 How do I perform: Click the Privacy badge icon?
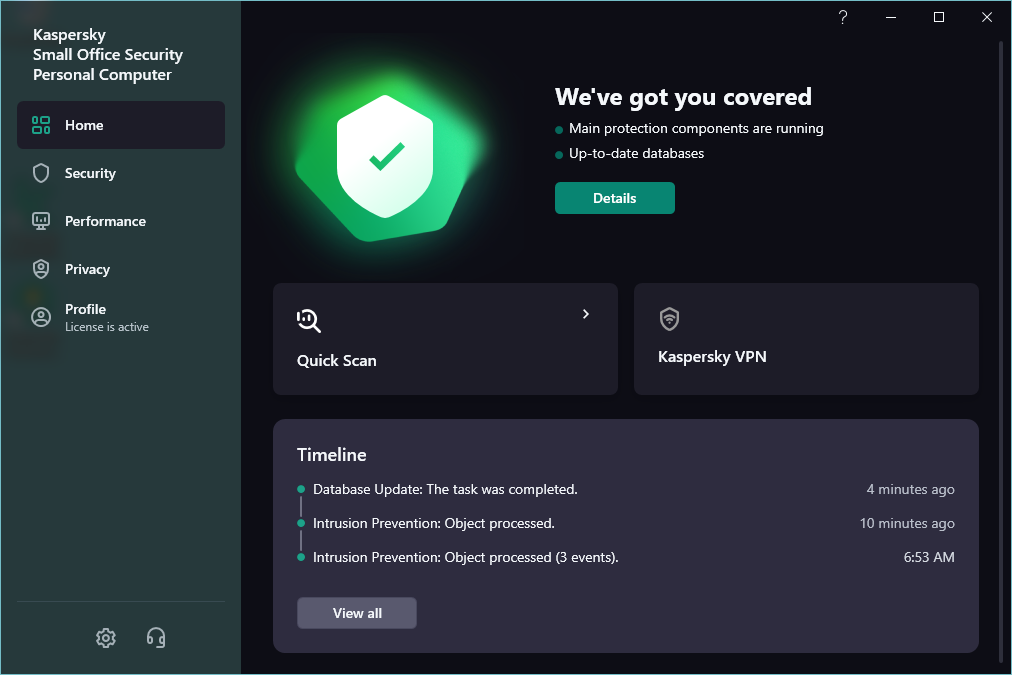coord(41,269)
